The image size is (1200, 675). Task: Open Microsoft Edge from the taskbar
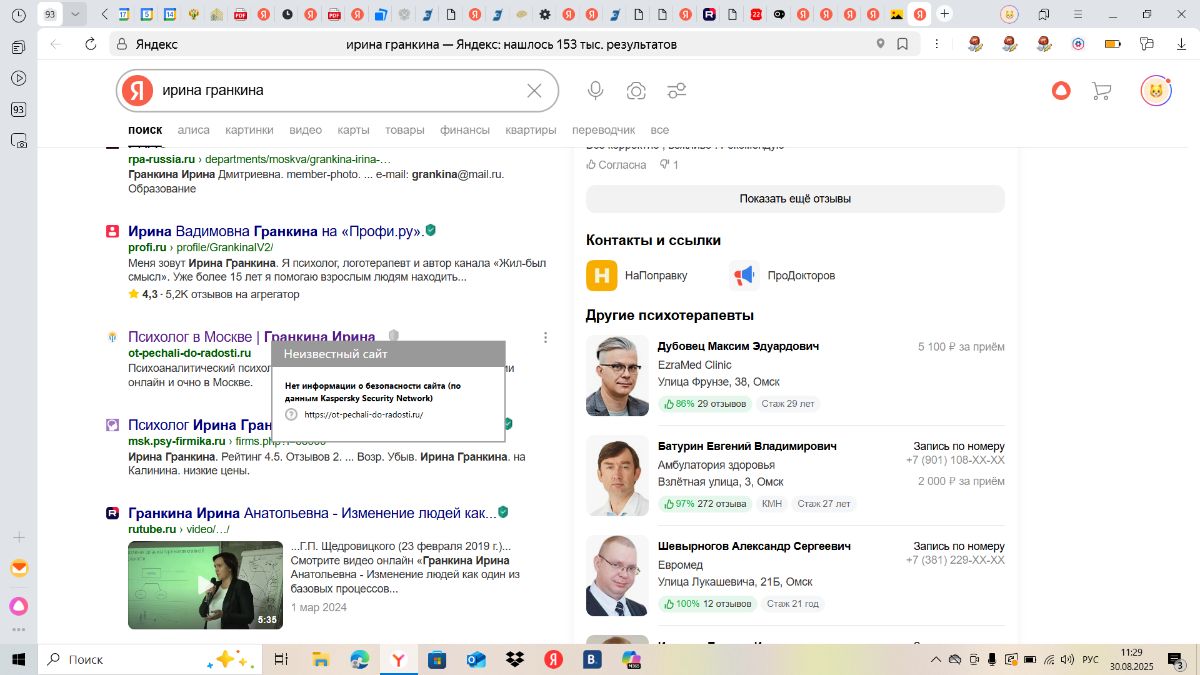(x=359, y=659)
